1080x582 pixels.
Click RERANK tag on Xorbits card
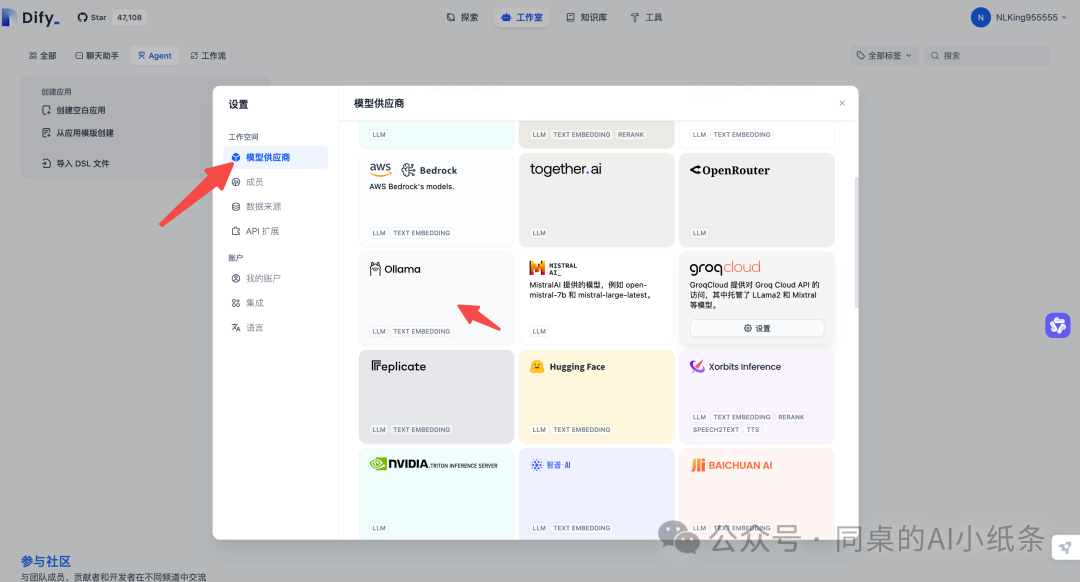tap(791, 417)
